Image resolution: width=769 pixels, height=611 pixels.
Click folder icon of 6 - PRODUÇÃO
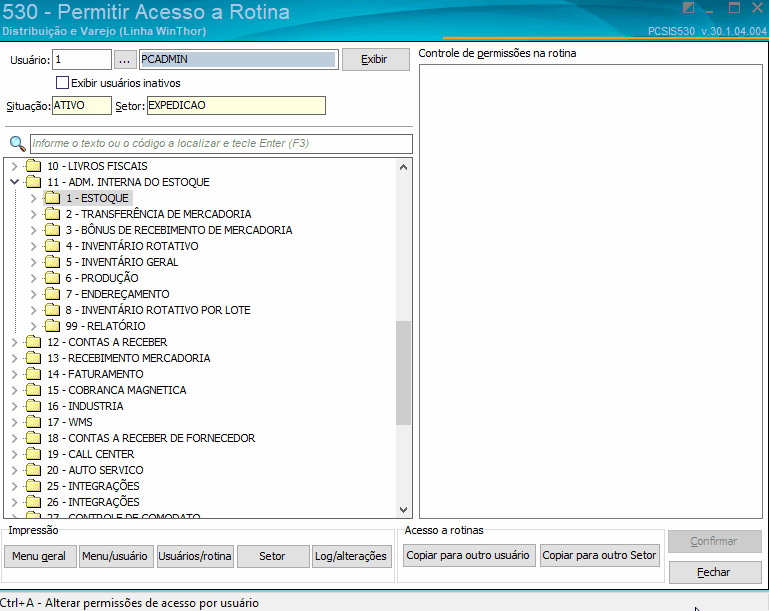[x=52, y=278]
